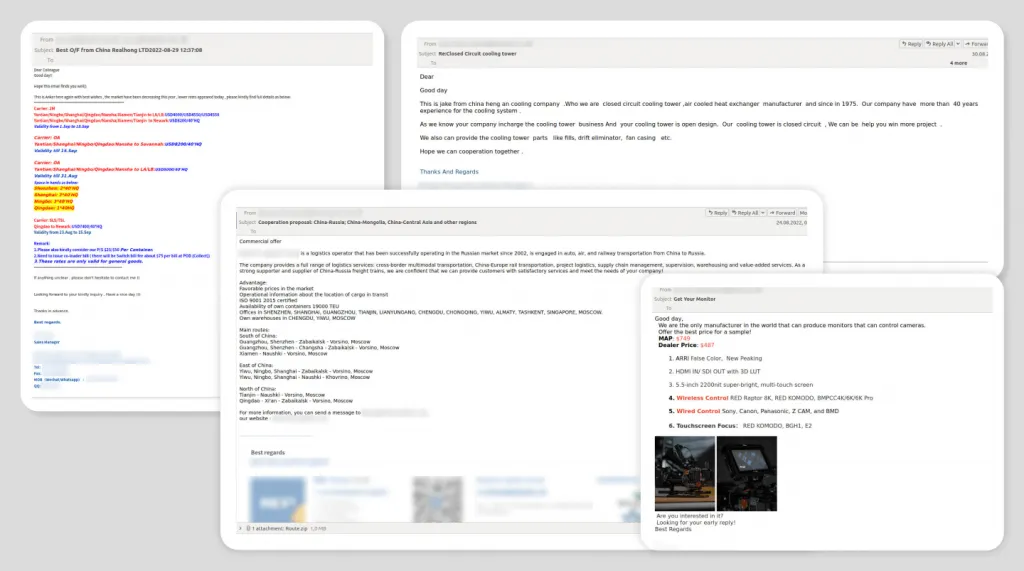
Task: Click Reply in the cooling tower email
Action: 910,44
